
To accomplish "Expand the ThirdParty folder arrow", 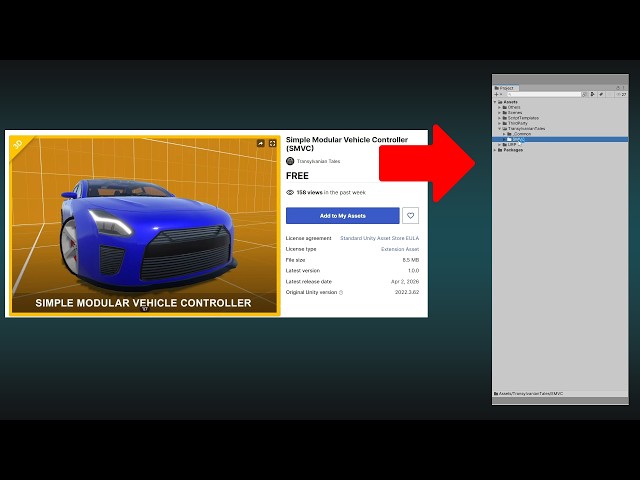I will coord(500,123).
